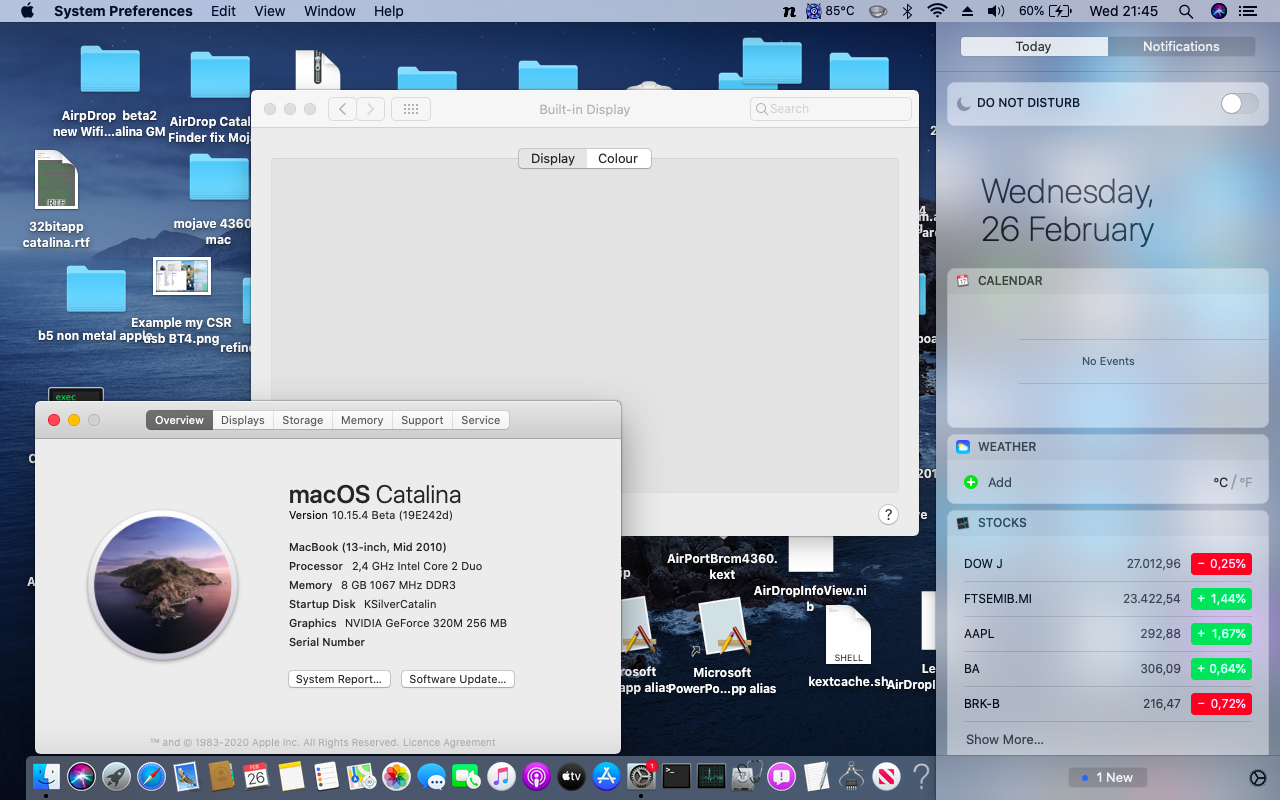1280x800 pixels.
Task: Click the 85°C temperature monitor icon
Action: click(830, 11)
